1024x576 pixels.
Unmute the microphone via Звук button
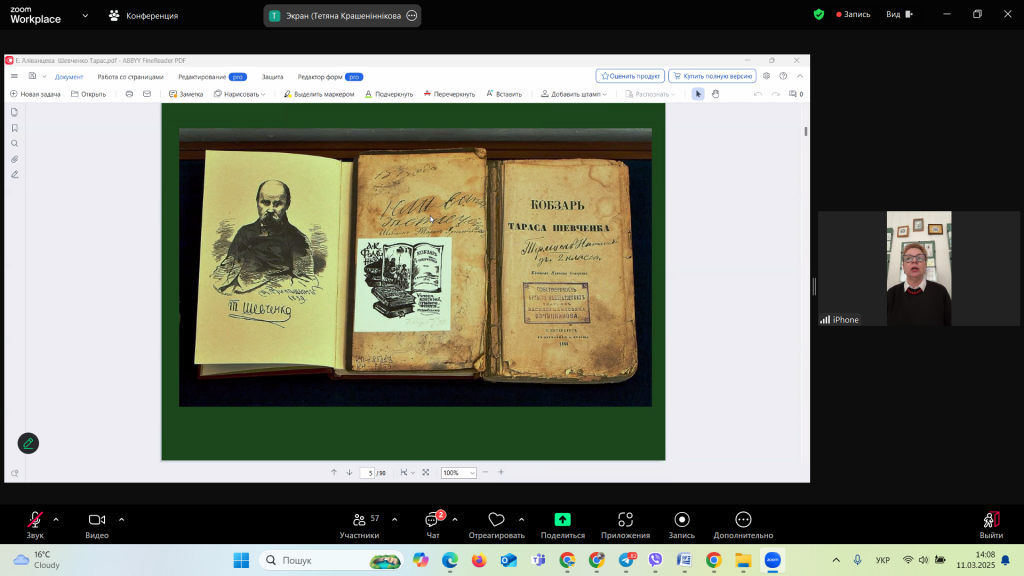pyautogui.click(x=35, y=520)
